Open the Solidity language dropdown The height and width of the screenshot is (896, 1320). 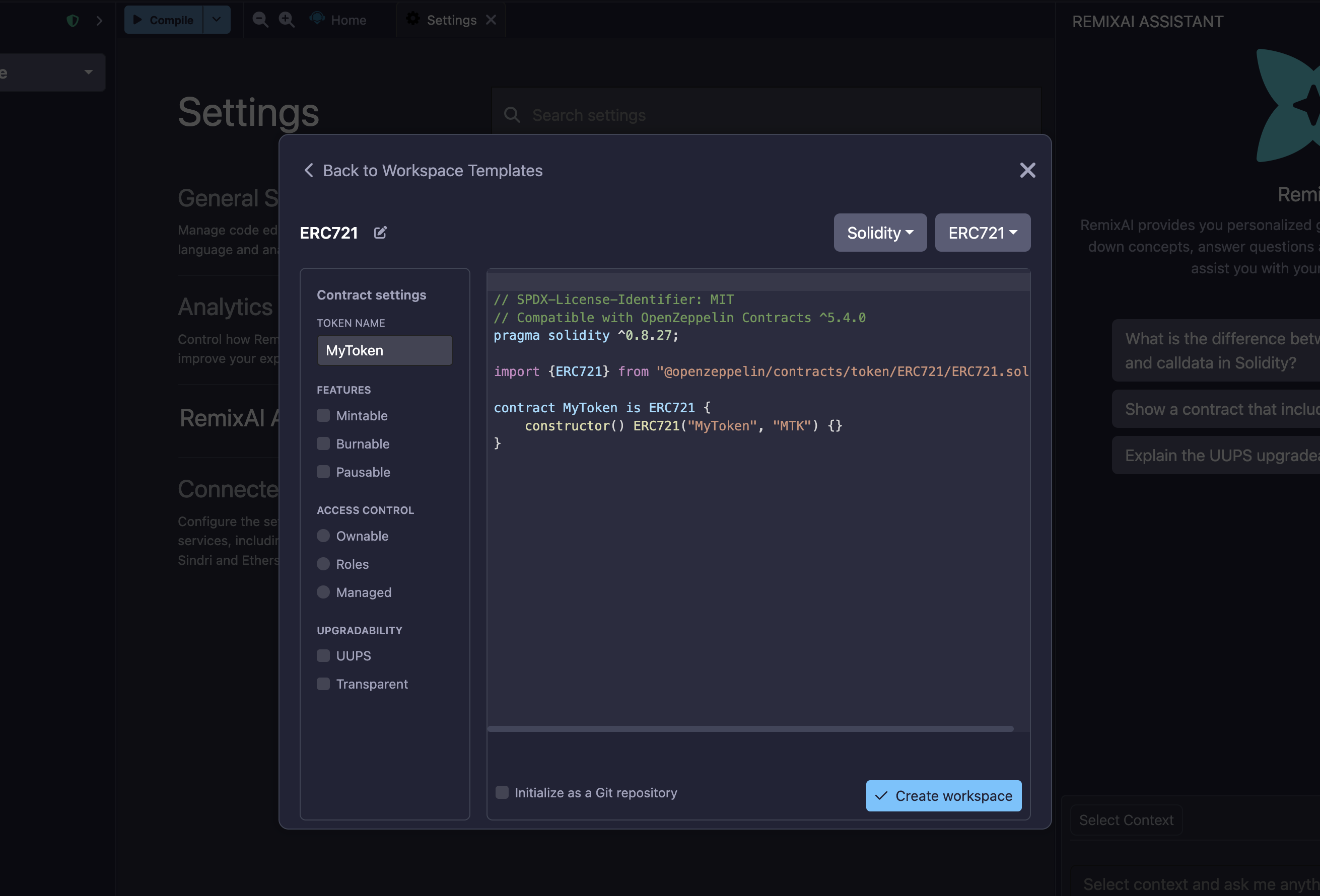tap(880, 233)
